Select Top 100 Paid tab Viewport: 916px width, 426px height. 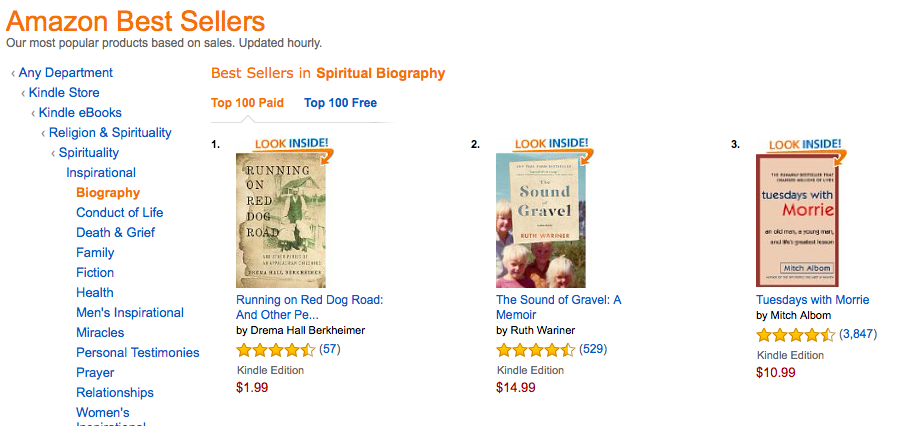pos(247,103)
